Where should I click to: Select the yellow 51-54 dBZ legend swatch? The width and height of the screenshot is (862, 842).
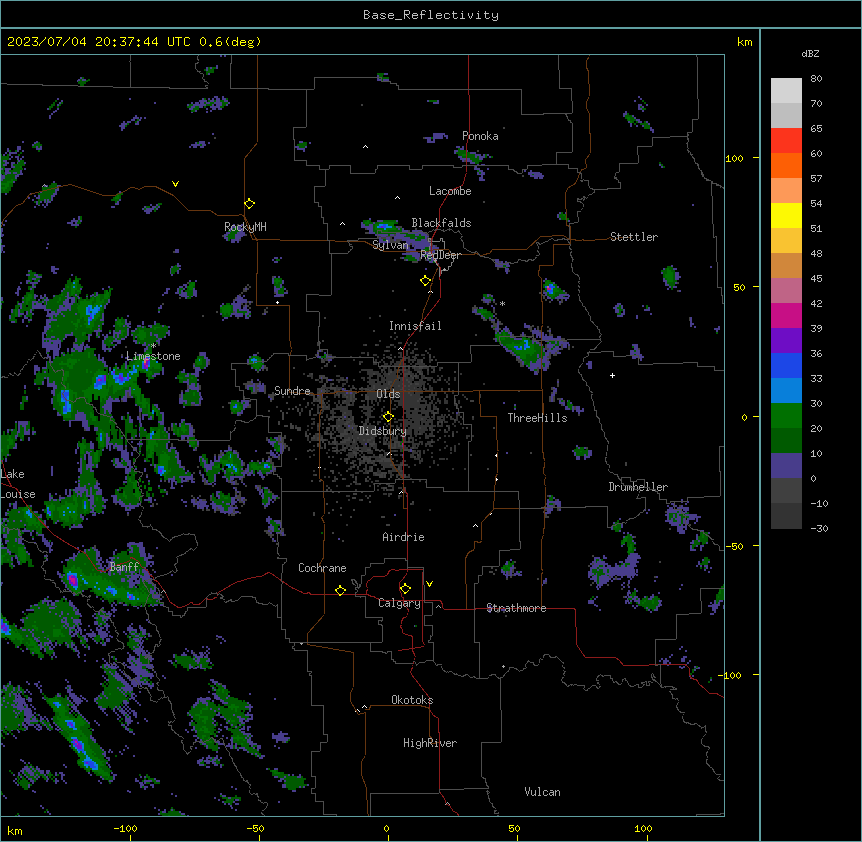click(786, 215)
